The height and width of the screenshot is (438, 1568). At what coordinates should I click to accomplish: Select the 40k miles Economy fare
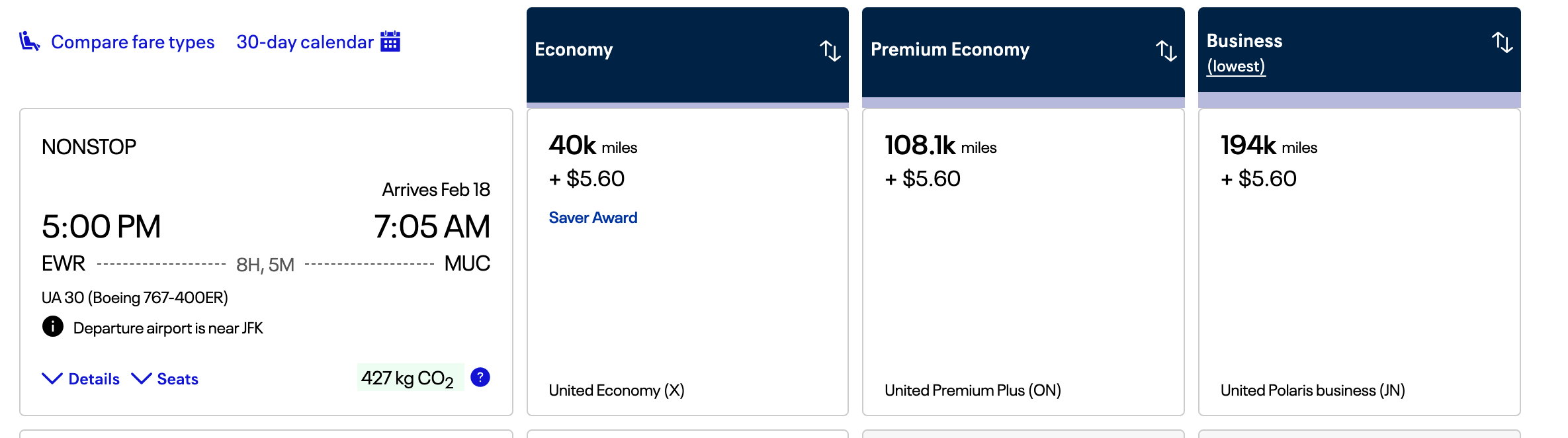tap(687, 262)
